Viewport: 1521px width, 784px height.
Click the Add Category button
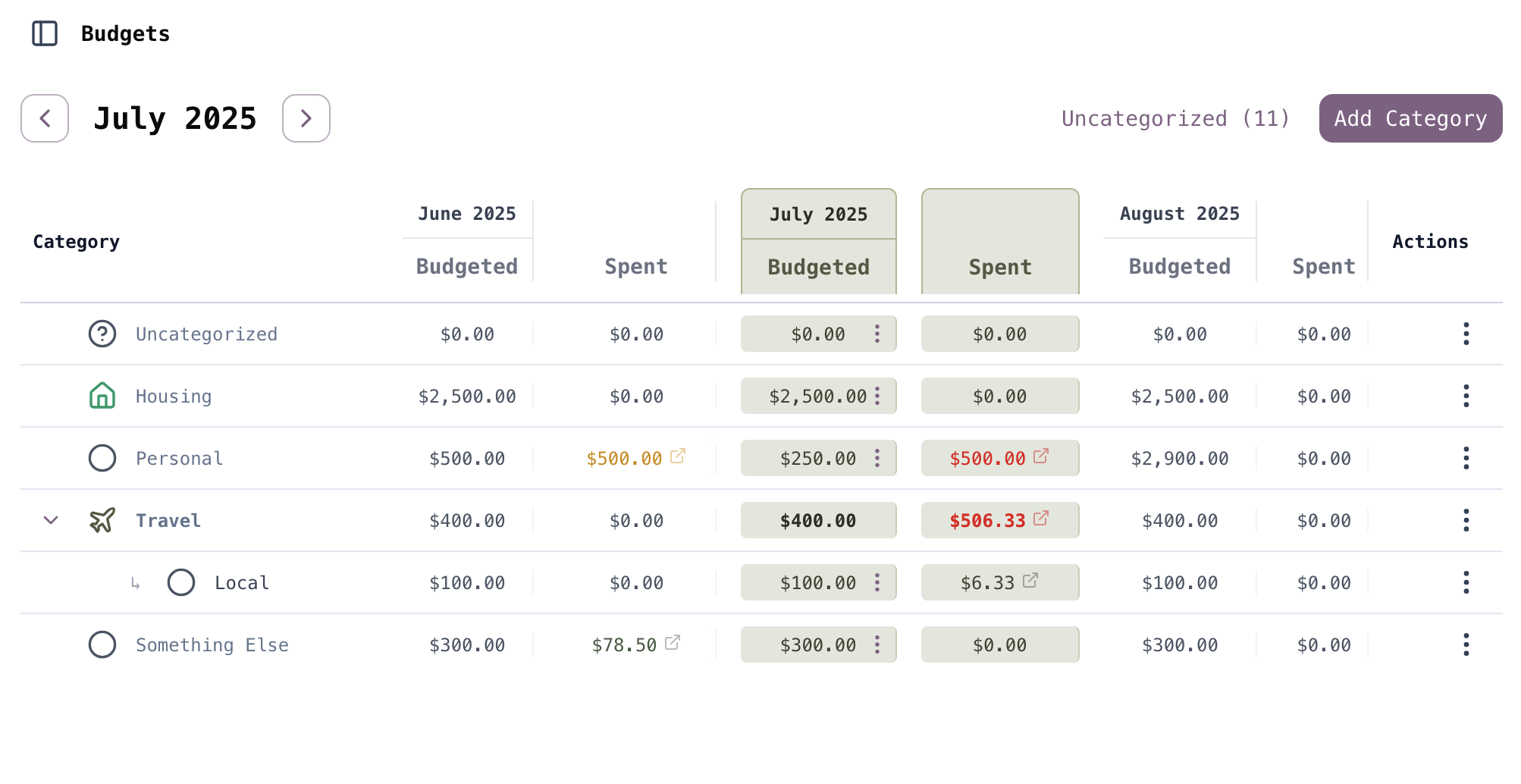1410,118
